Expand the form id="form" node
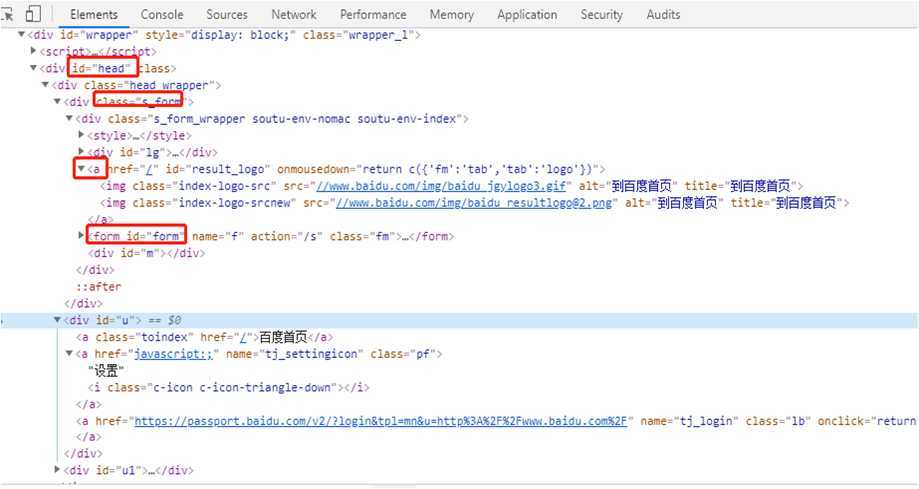 pyautogui.click(x=81, y=236)
